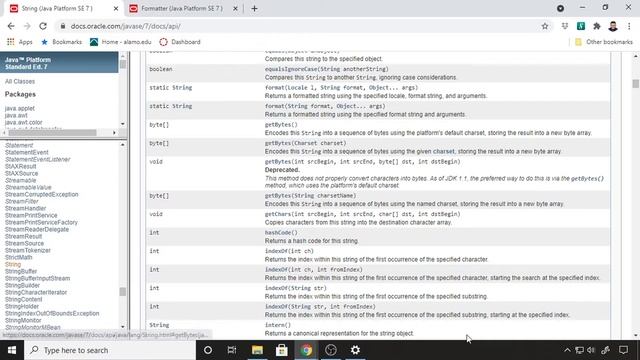Select StringBuilder in class list
This screenshot has height=360, width=640.
click(22, 285)
